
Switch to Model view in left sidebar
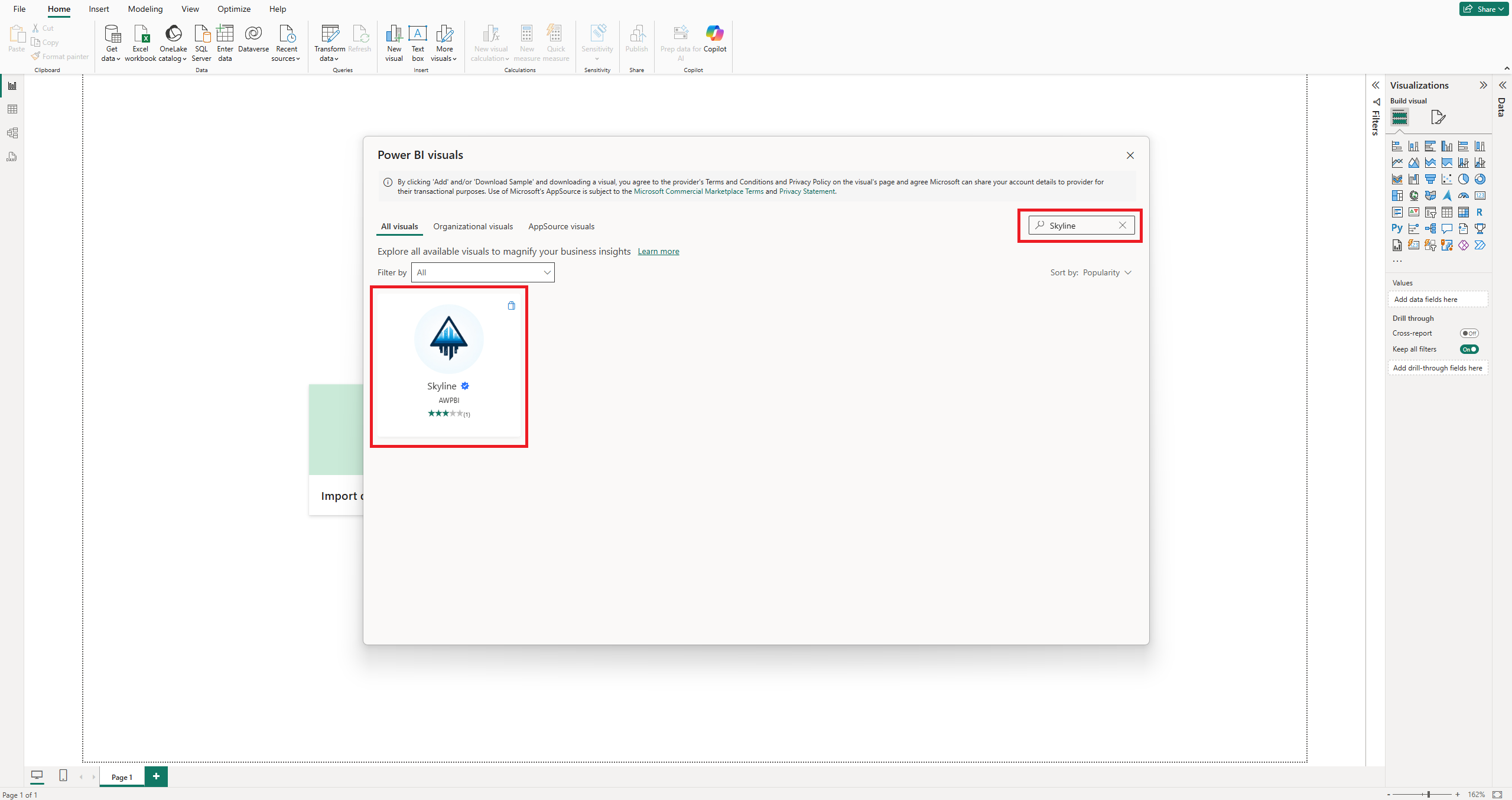(12, 133)
